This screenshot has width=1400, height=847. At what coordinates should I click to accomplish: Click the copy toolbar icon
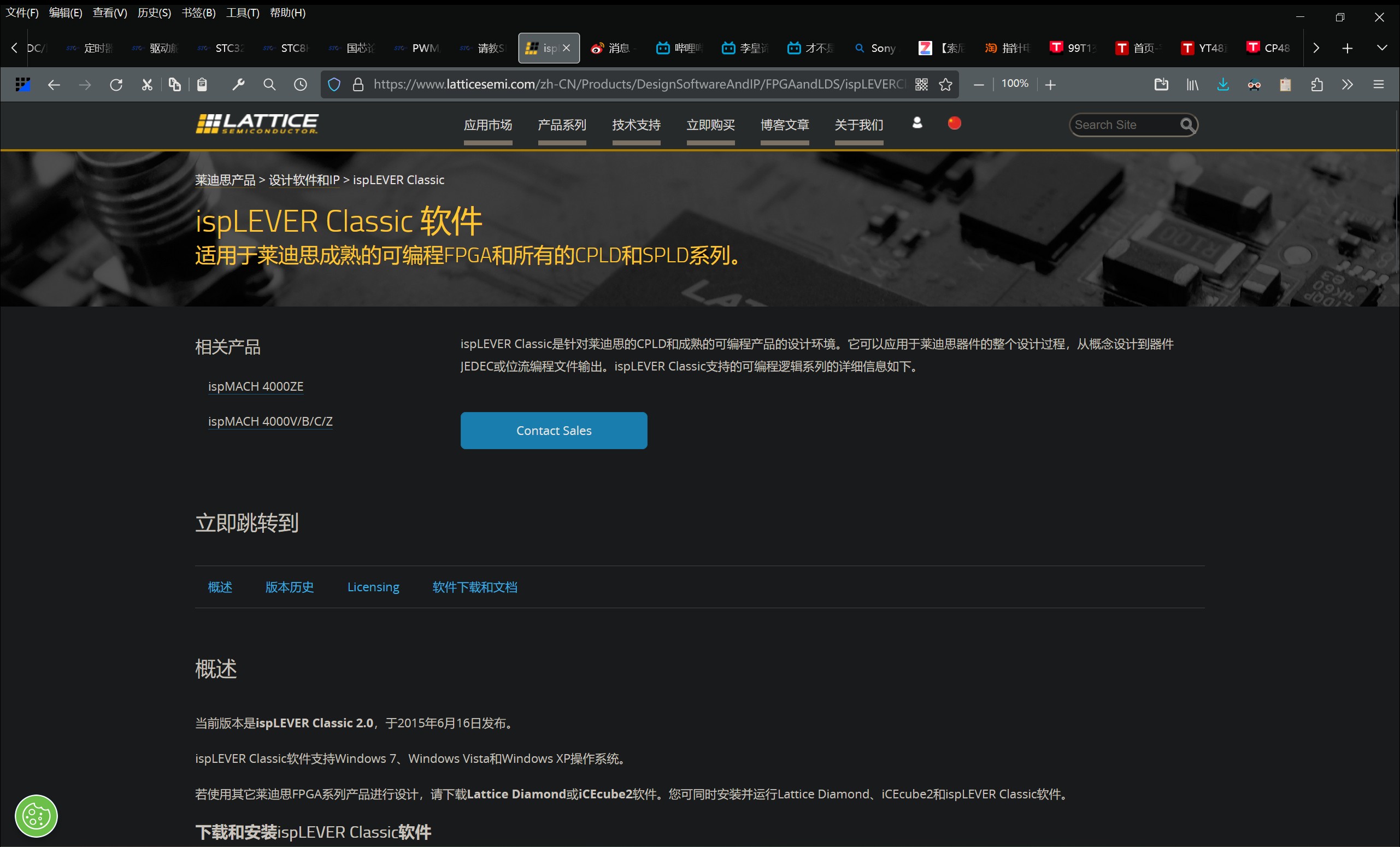pos(174,85)
